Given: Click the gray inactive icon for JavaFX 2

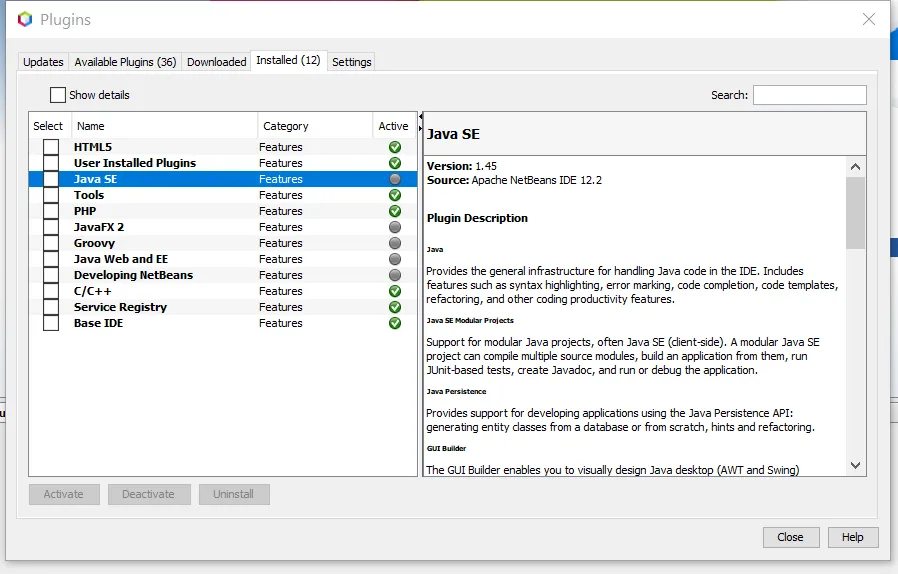Looking at the screenshot, I should [x=395, y=227].
